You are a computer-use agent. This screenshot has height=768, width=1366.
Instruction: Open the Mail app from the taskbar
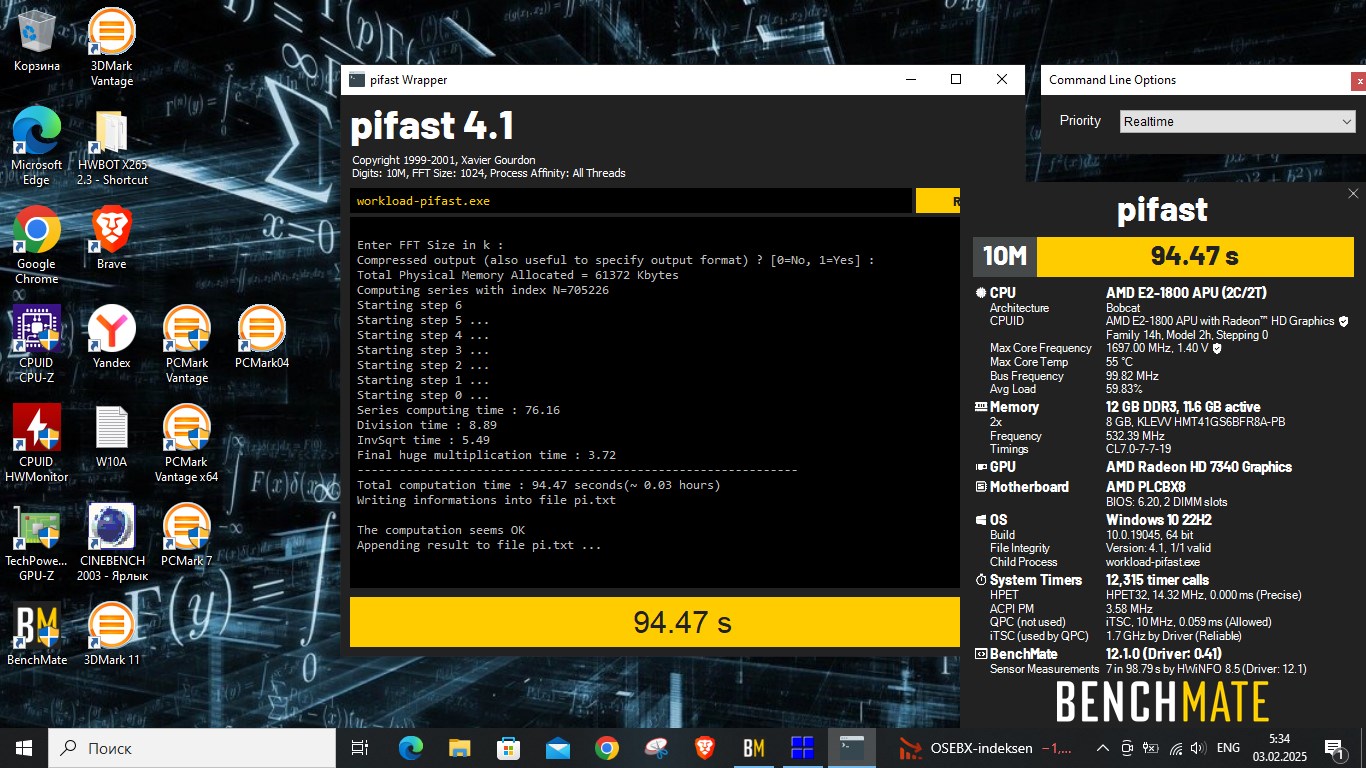tap(557, 747)
